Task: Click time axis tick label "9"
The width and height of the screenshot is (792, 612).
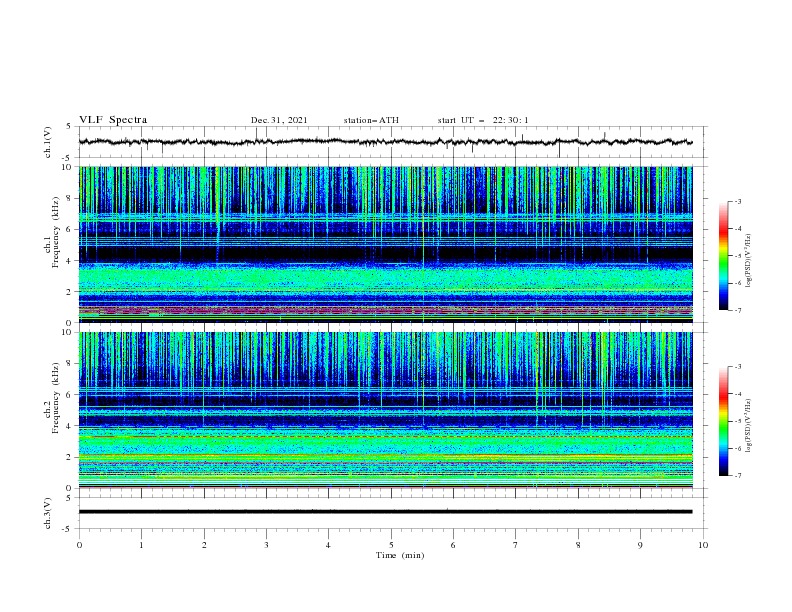Action: [640, 545]
